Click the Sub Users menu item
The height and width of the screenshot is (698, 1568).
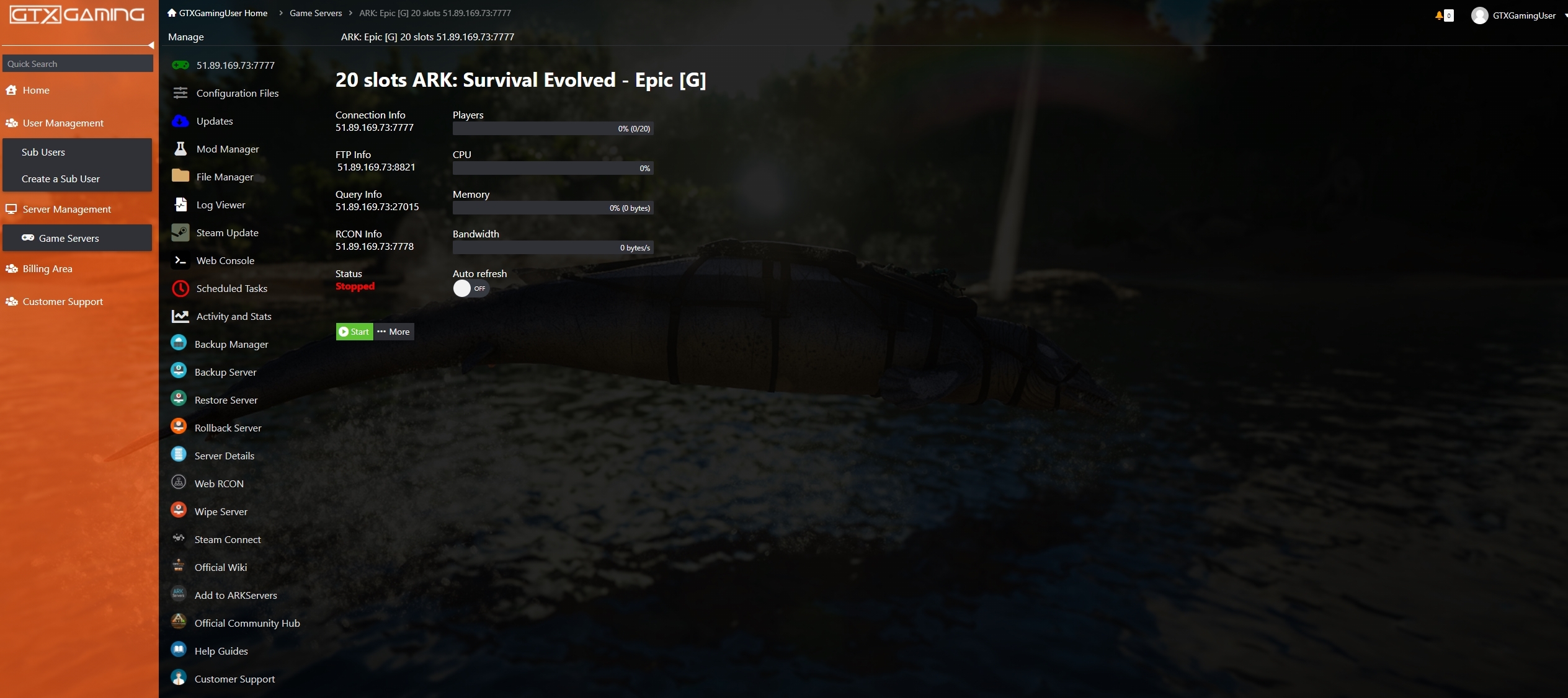[43, 152]
